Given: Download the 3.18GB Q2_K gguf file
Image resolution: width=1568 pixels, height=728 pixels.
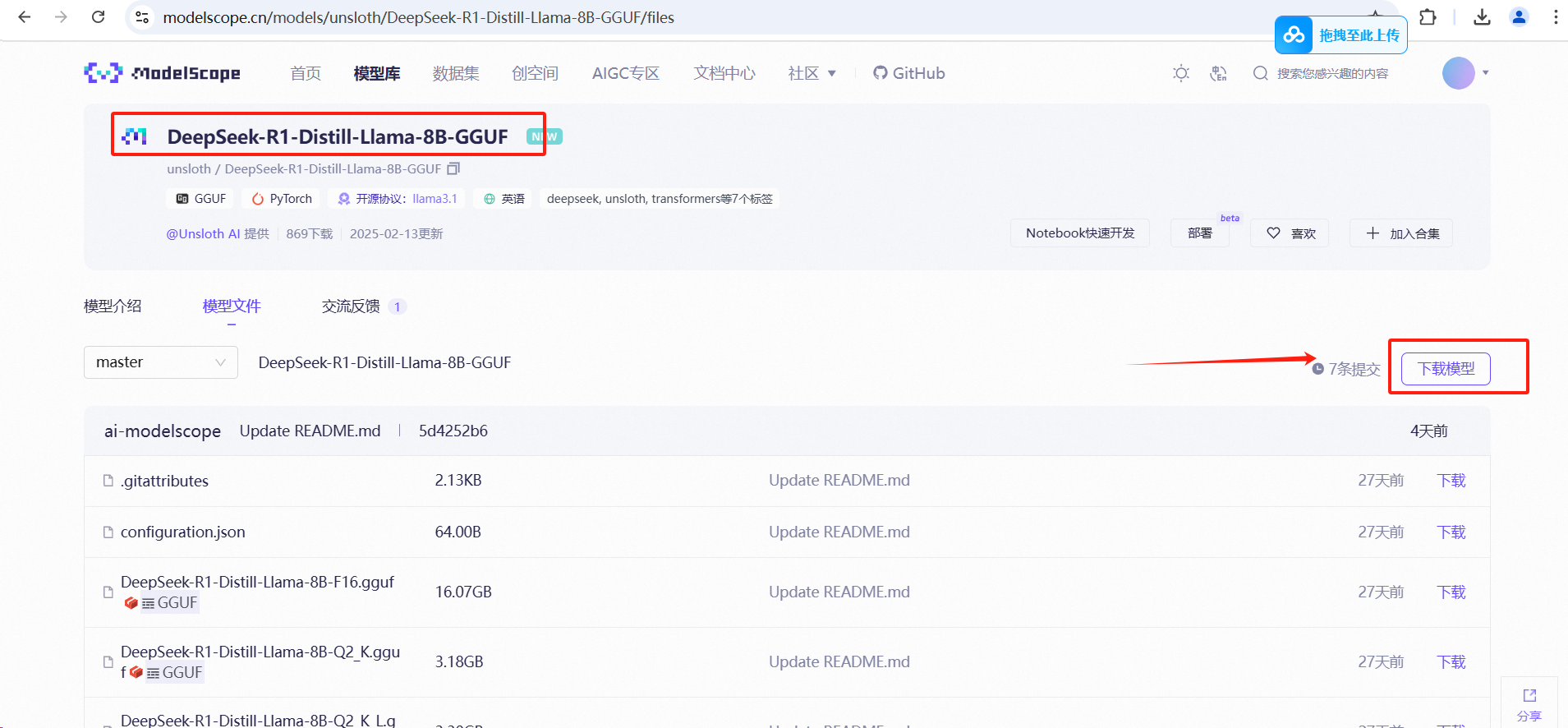Looking at the screenshot, I should coord(1451,661).
